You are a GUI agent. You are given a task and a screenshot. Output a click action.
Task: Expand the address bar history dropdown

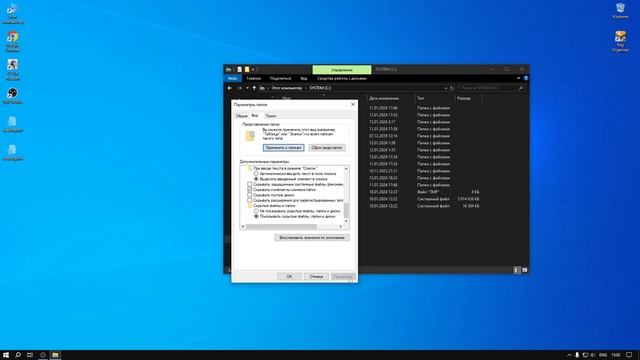445,88
